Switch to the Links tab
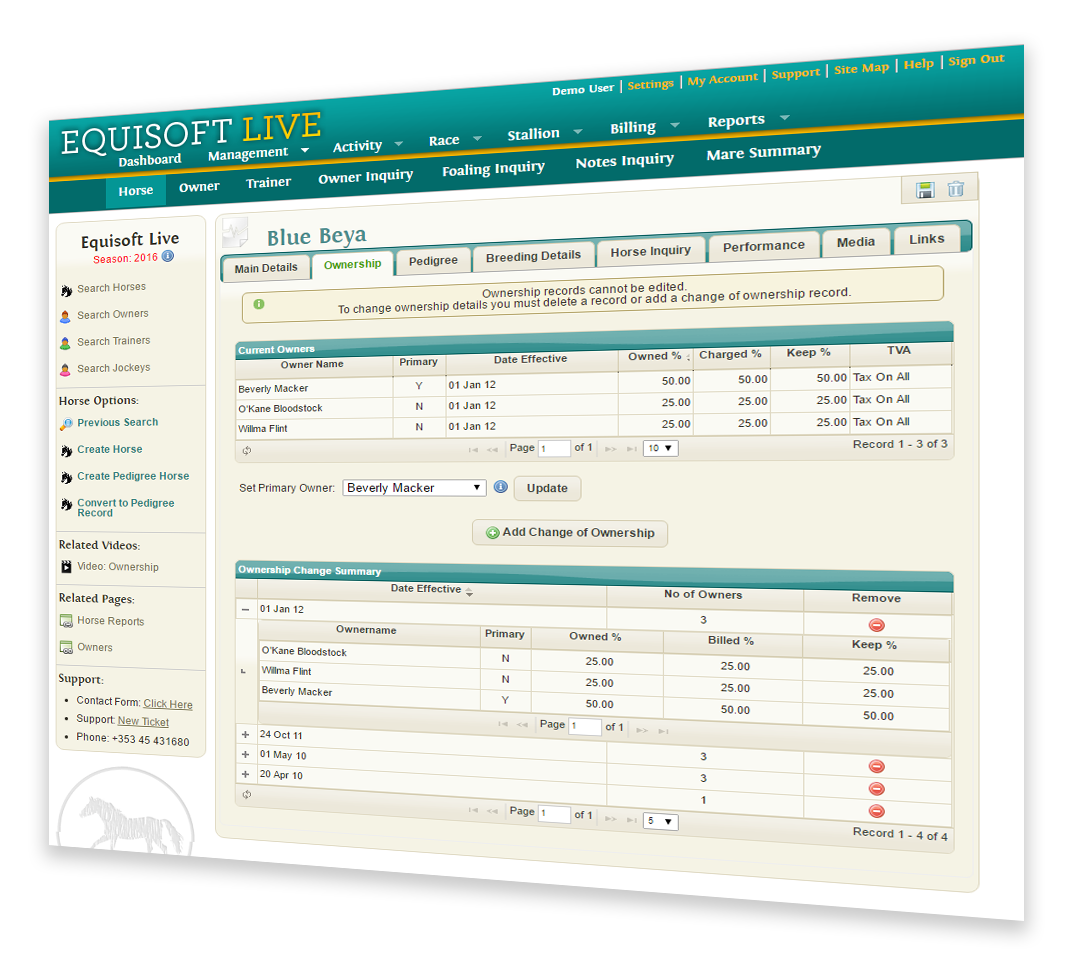Image resolution: width=1073 pixels, height=965 pixels. pyautogui.click(x=927, y=239)
